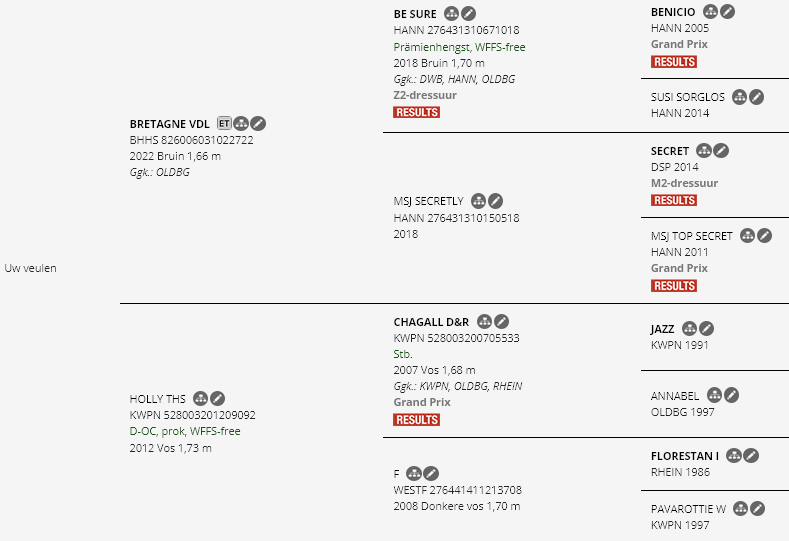View RESULTS for BENICIO
This screenshot has height=541, width=789.
click(x=674, y=62)
